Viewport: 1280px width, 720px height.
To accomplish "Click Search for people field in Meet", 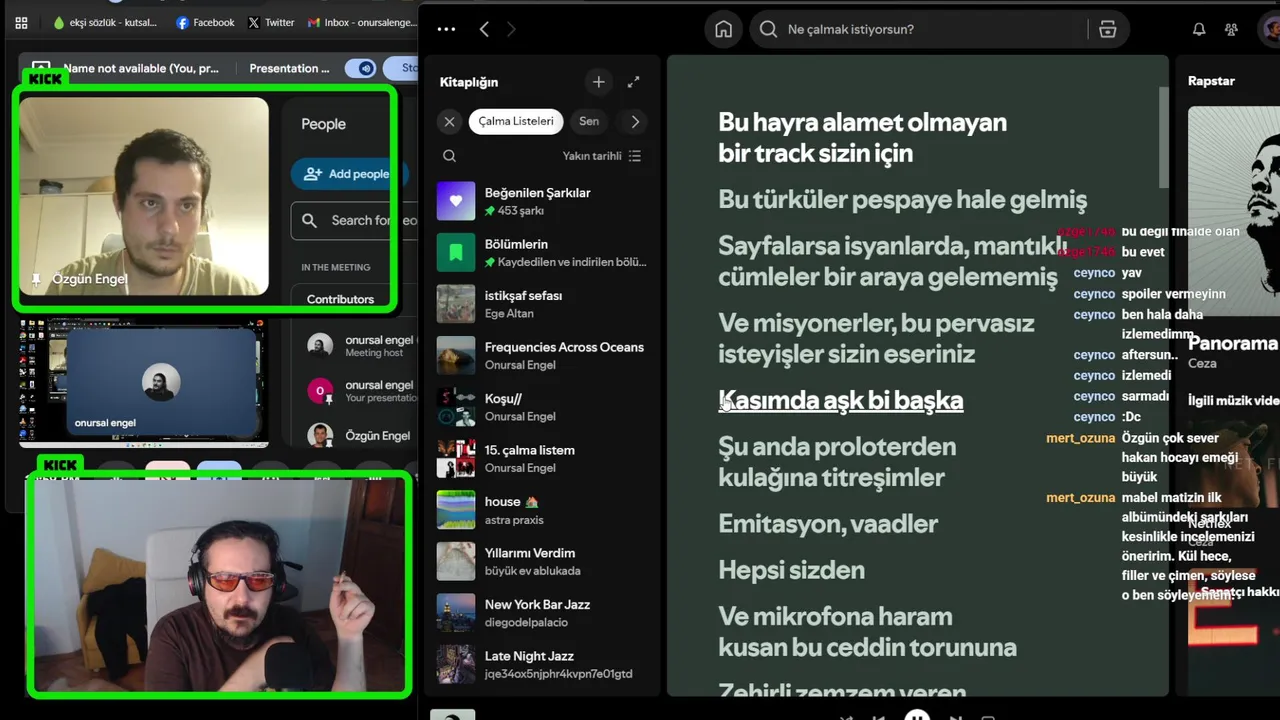I will click(355, 220).
